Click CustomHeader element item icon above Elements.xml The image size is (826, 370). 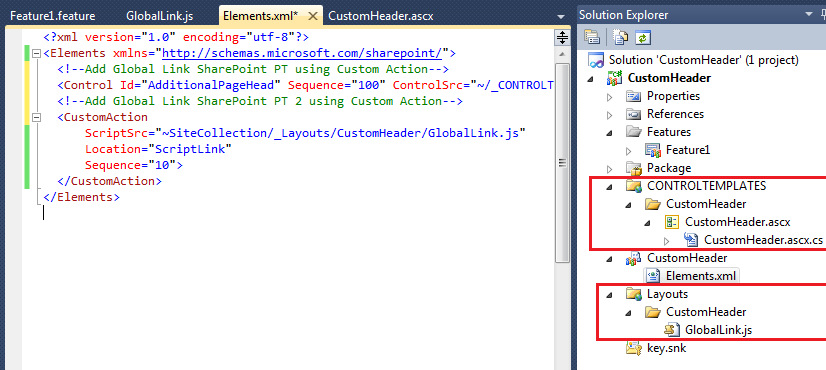pos(633,258)
